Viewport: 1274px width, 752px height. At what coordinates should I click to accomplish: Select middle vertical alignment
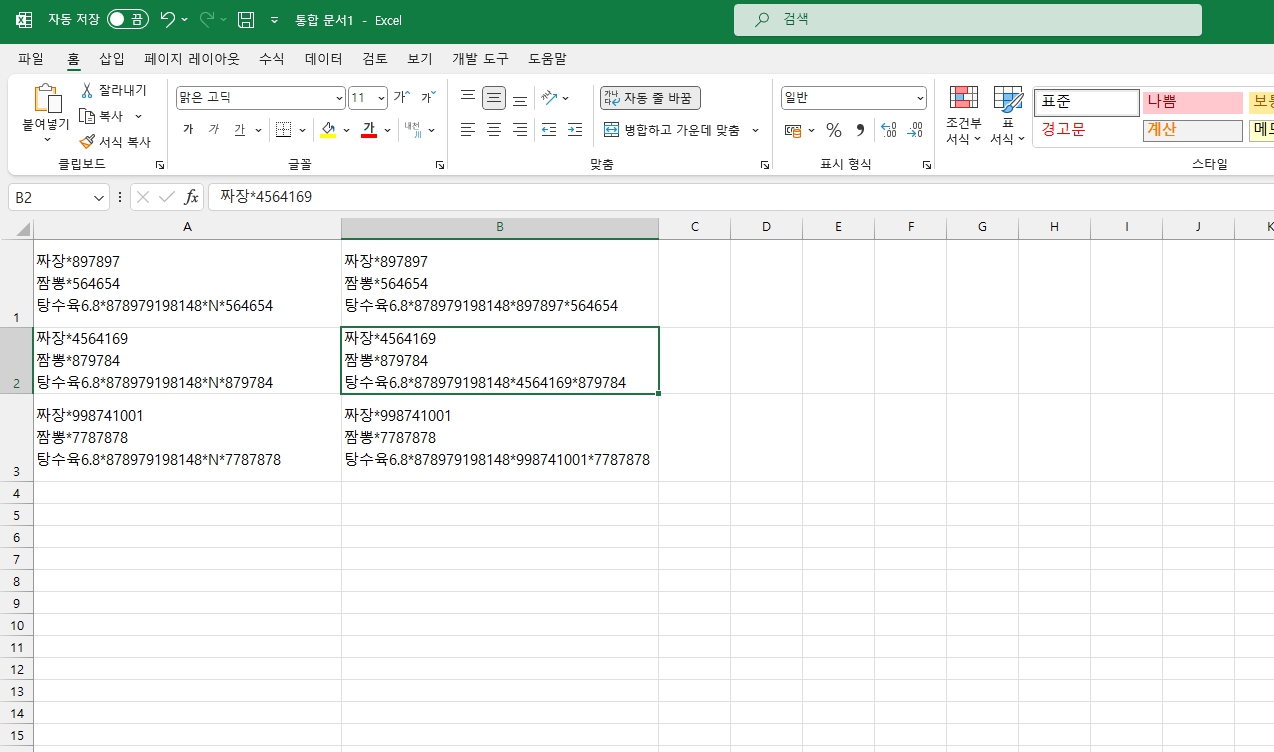coord(494,98)
